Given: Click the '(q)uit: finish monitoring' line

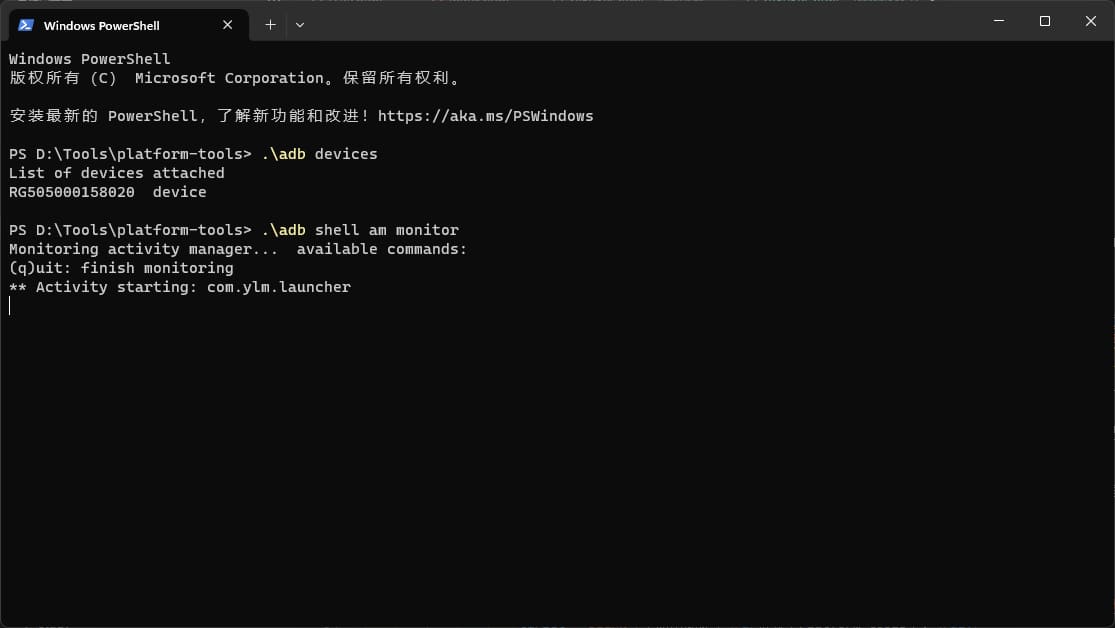Looking at the screenshot, I should click(121, 268).
